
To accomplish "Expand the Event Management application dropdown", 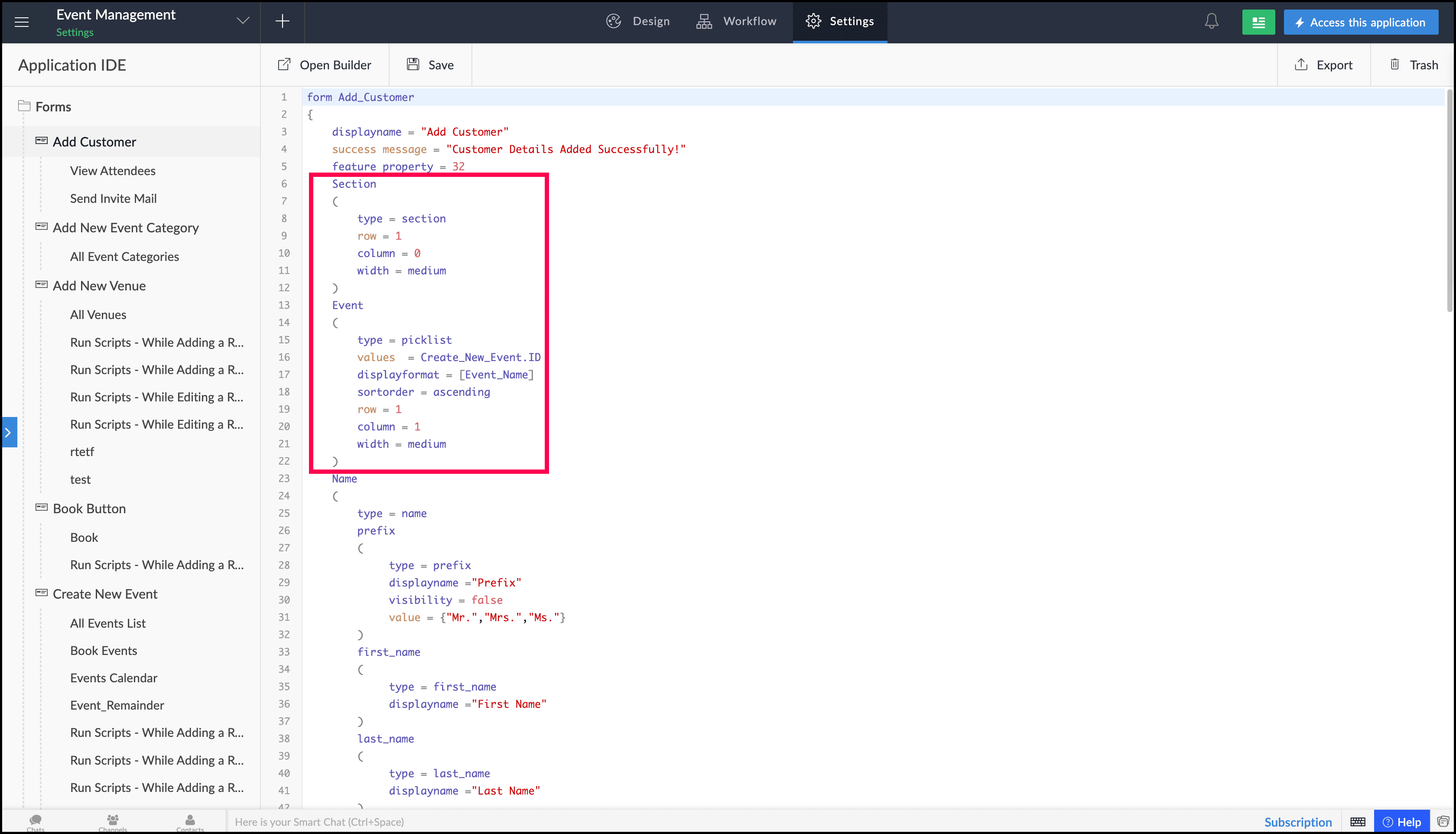I will [x=244, y=21].
